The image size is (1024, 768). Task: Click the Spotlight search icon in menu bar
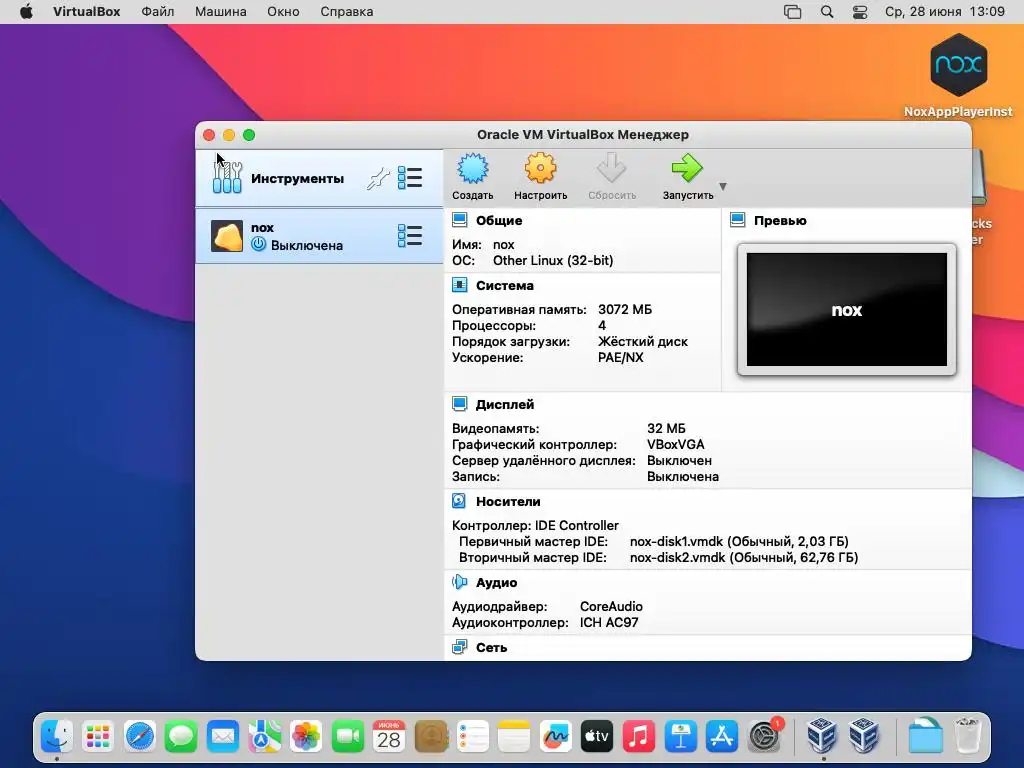pyautogui.click(x=827, y=12)
